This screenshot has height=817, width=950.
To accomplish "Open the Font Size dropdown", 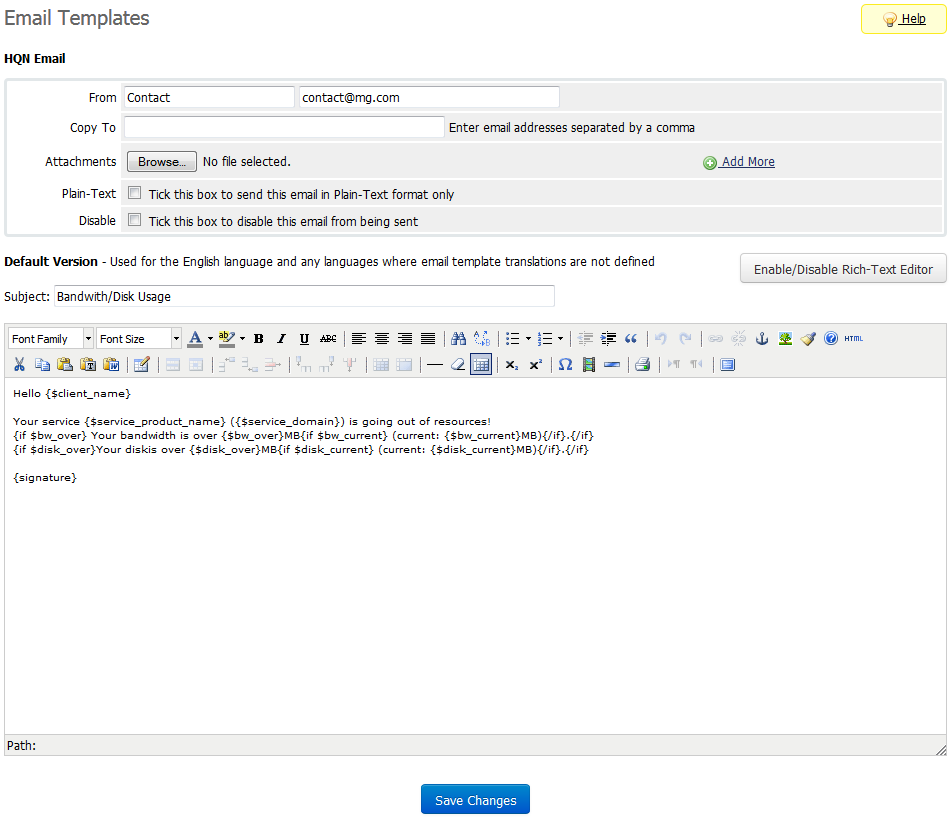I will (x=139, y=339).
